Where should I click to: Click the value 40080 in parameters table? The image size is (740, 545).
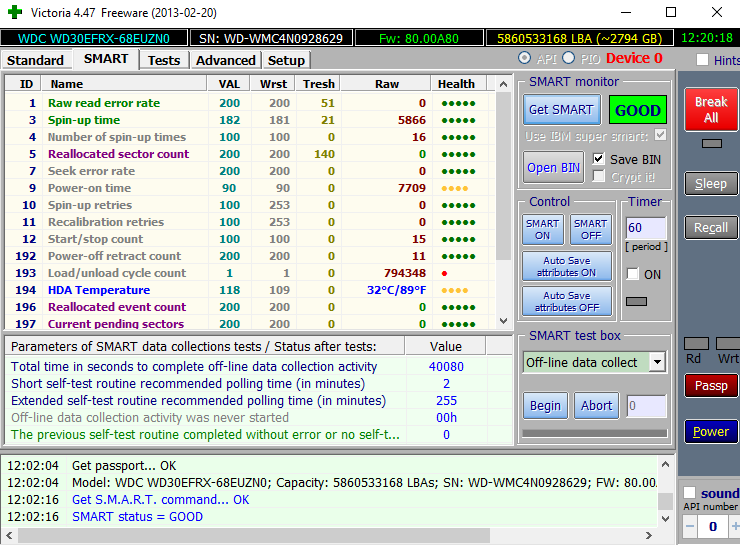point(446,367)
